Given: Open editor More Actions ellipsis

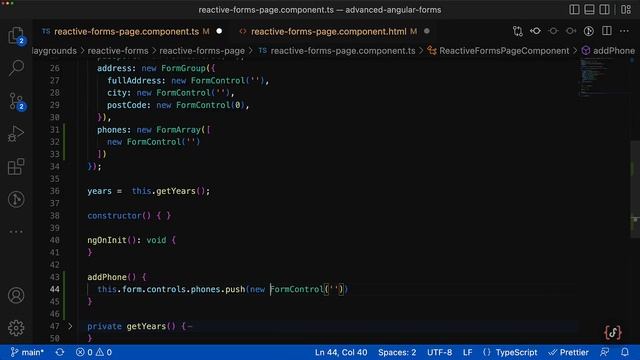Looking at the screenshot, I should 624,31.
